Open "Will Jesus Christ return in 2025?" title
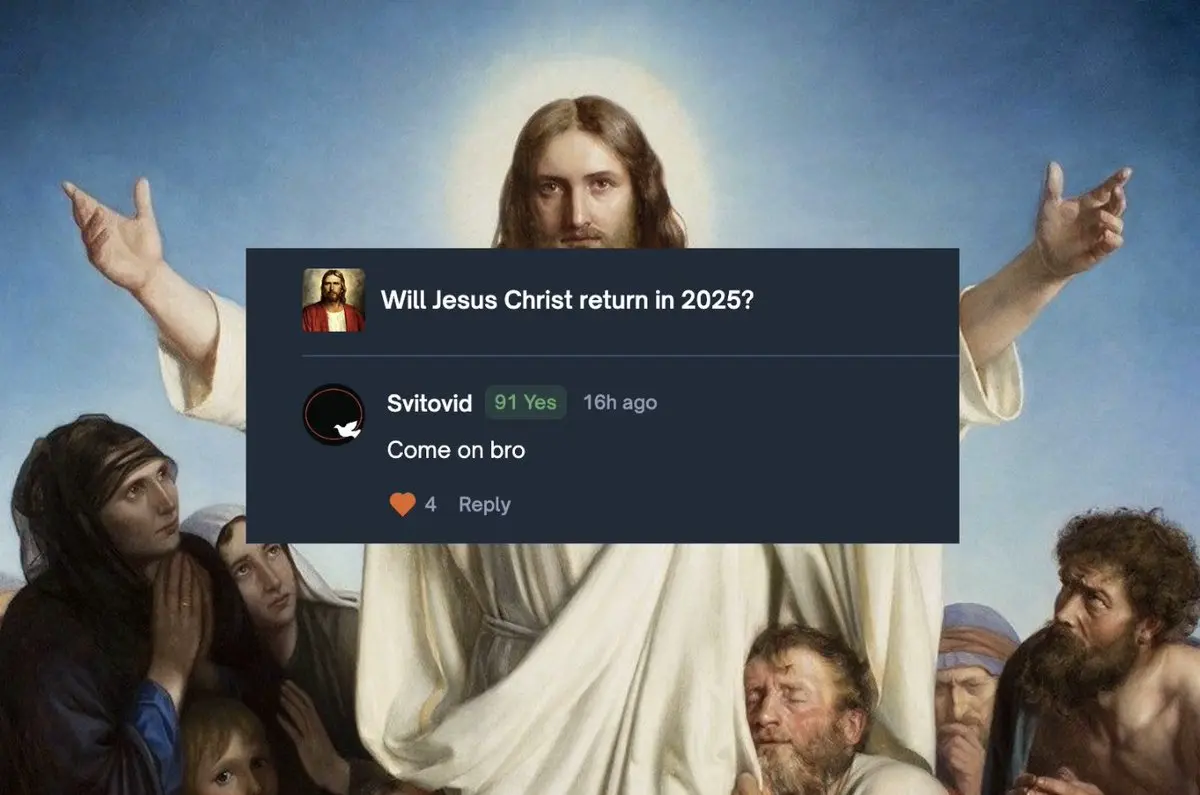The width and height of the screenshot is (1200, 795). tap(567, 301)
